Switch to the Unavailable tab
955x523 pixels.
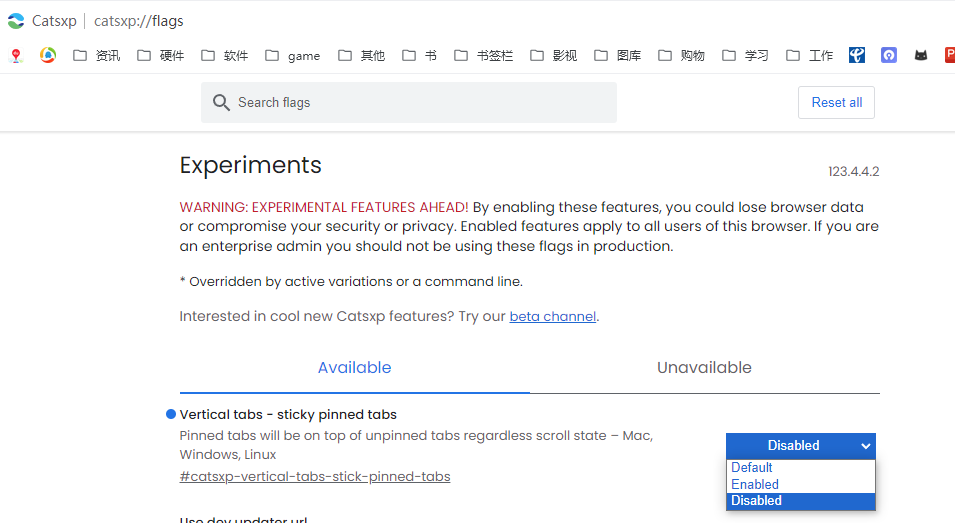tap(704, 367)
